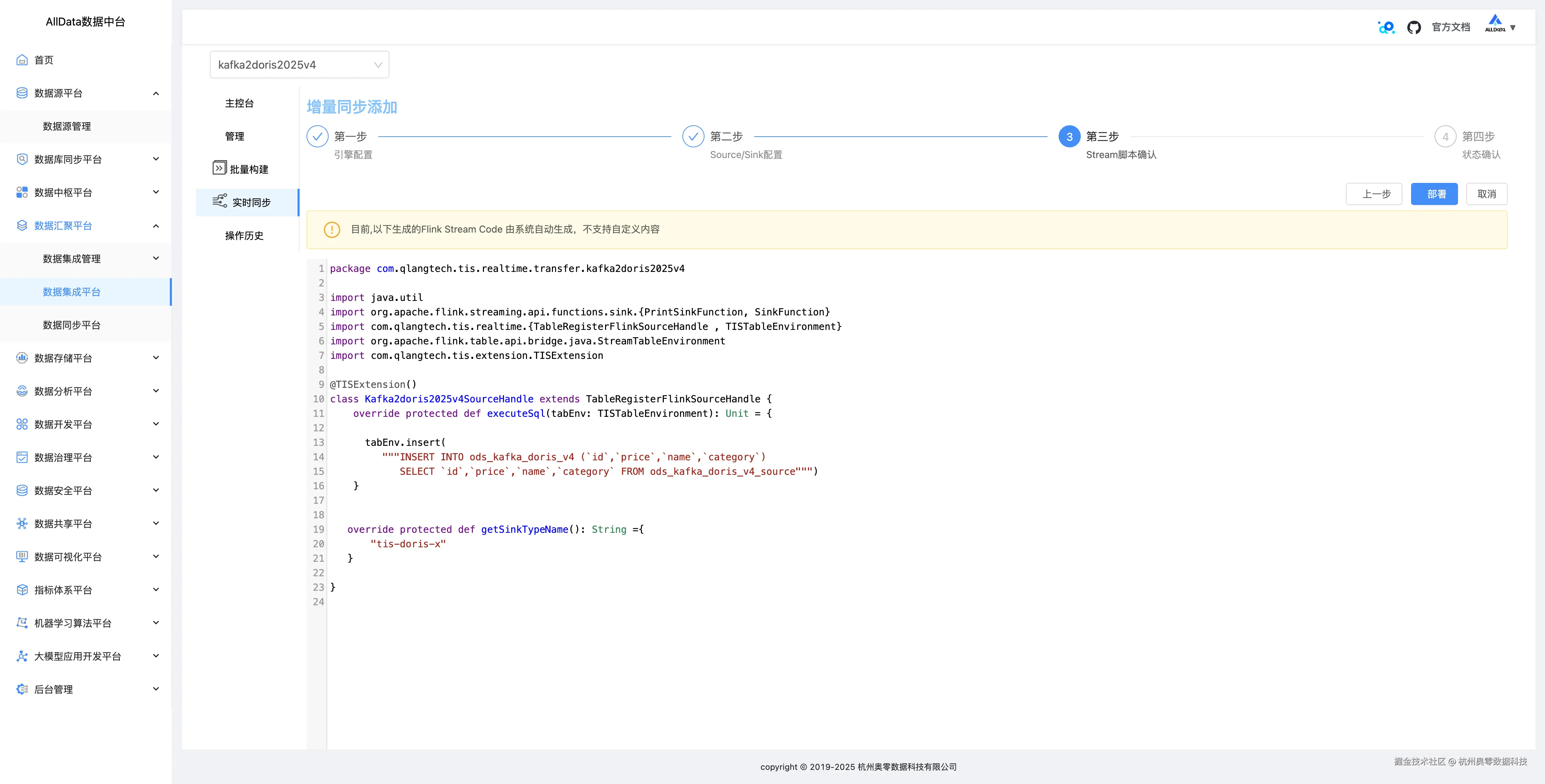The width and height of the screenshot is (1545, 784).
Task: Click the blue community logo icon
Action: point(1386,28)
